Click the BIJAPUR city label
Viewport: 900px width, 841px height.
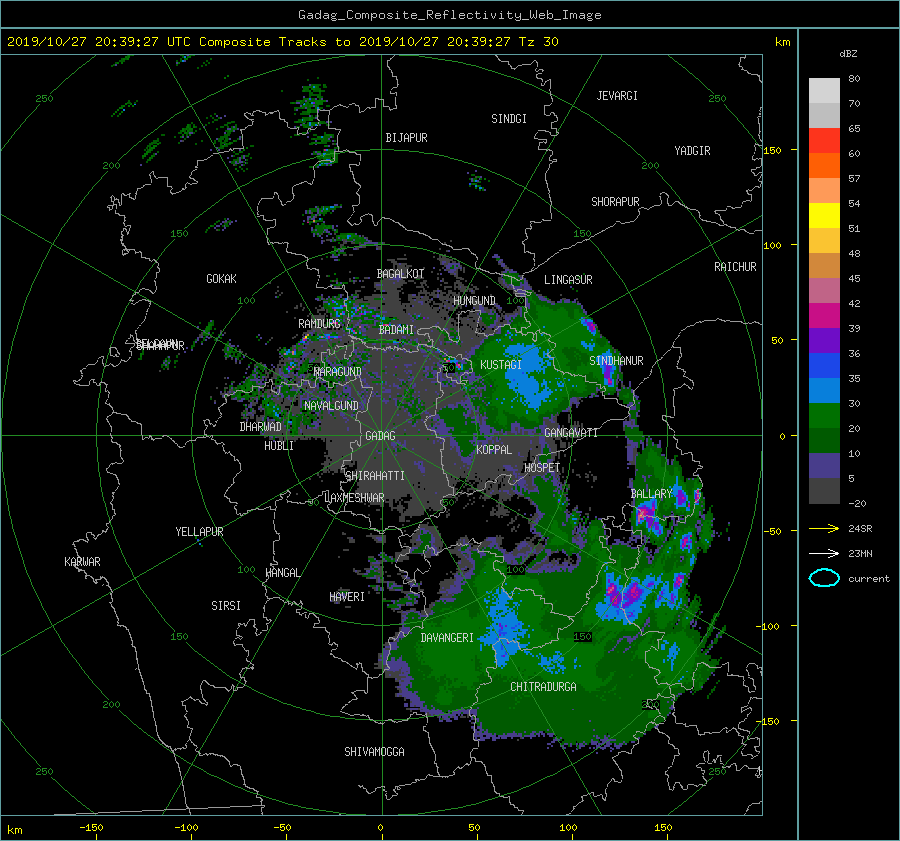tap(406, 138)
